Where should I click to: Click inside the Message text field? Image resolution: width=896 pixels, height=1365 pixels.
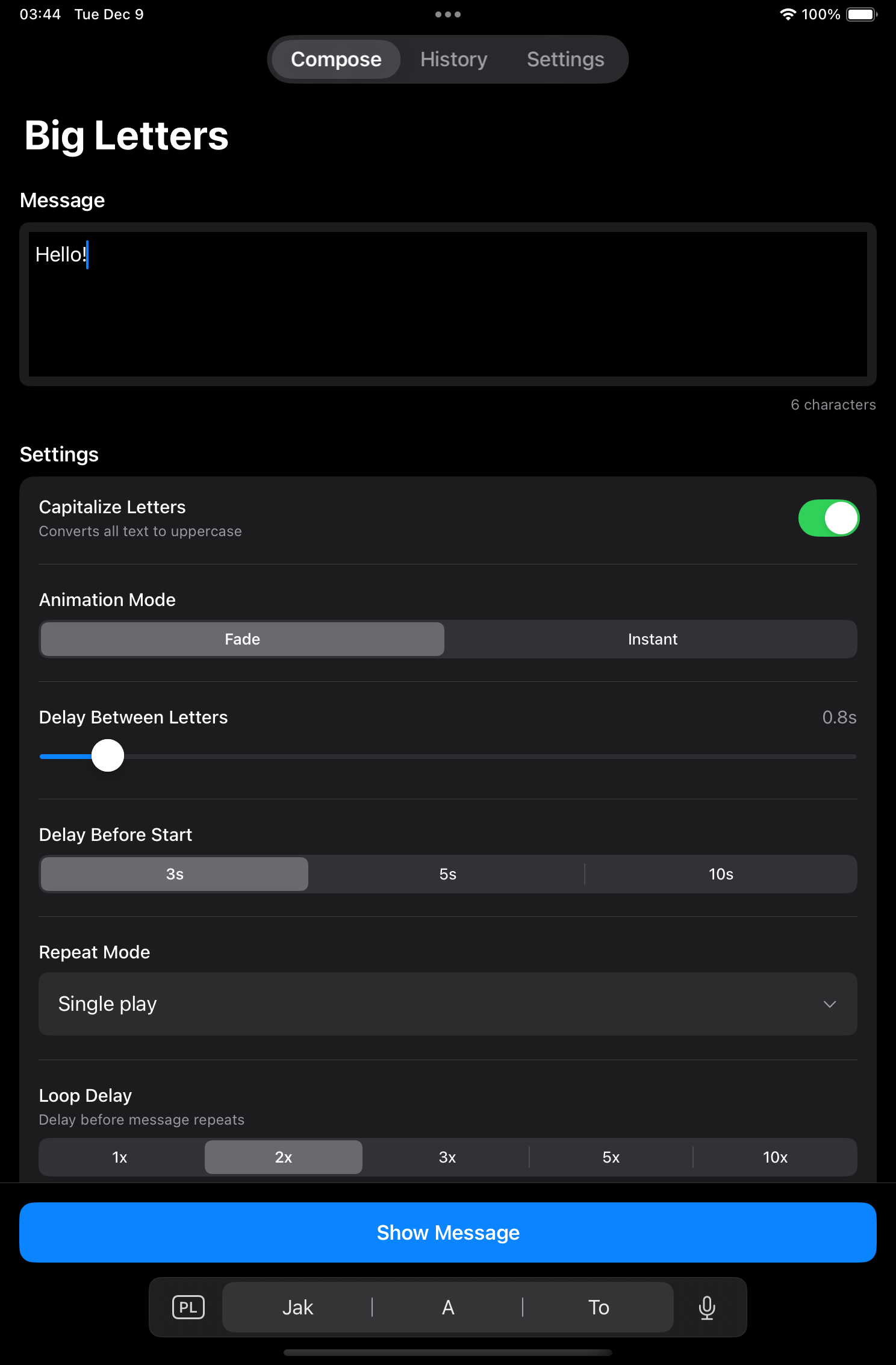pyautogui.click(x=447, y=304)
